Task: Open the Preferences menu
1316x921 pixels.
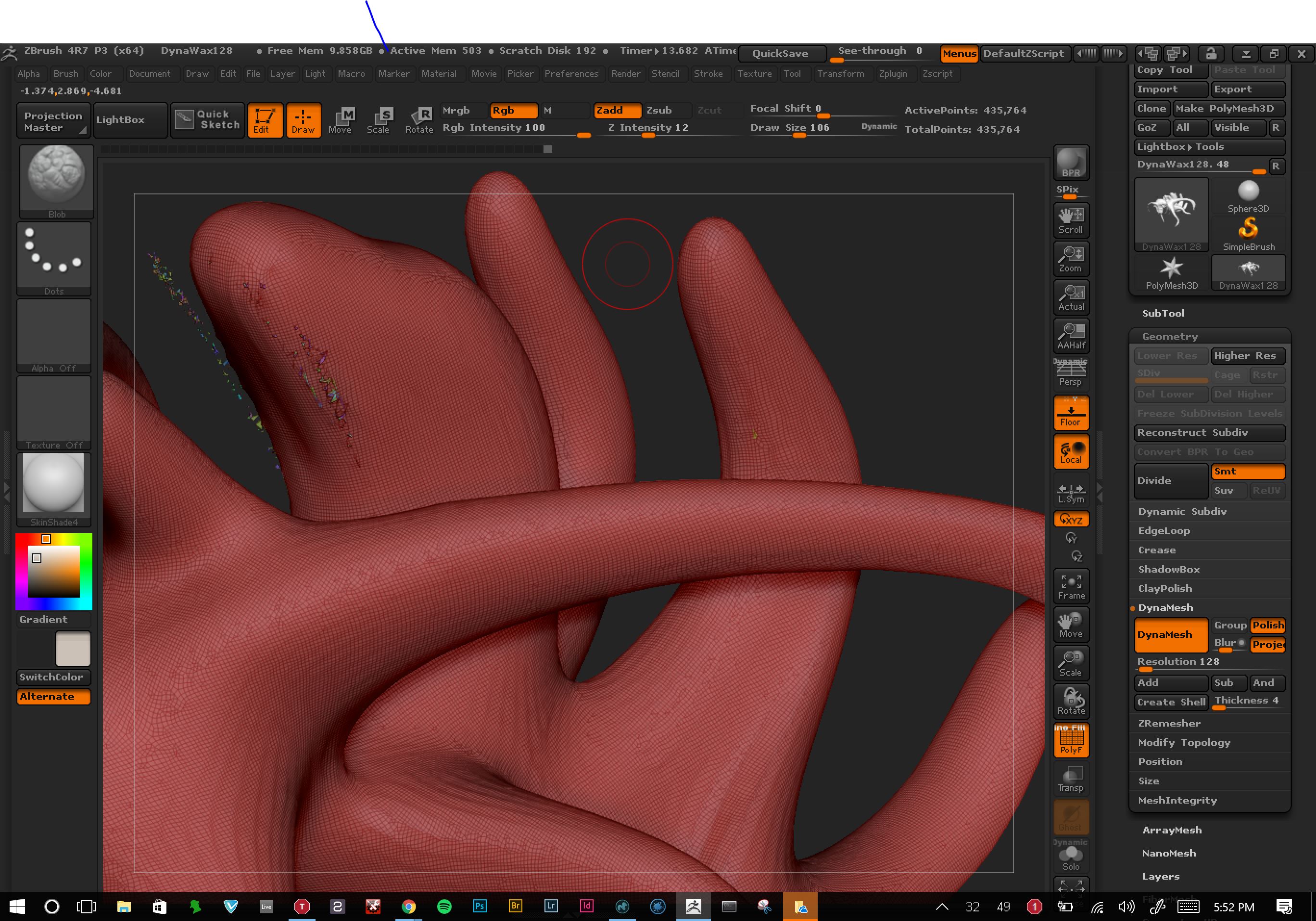Action: [571, 74]
